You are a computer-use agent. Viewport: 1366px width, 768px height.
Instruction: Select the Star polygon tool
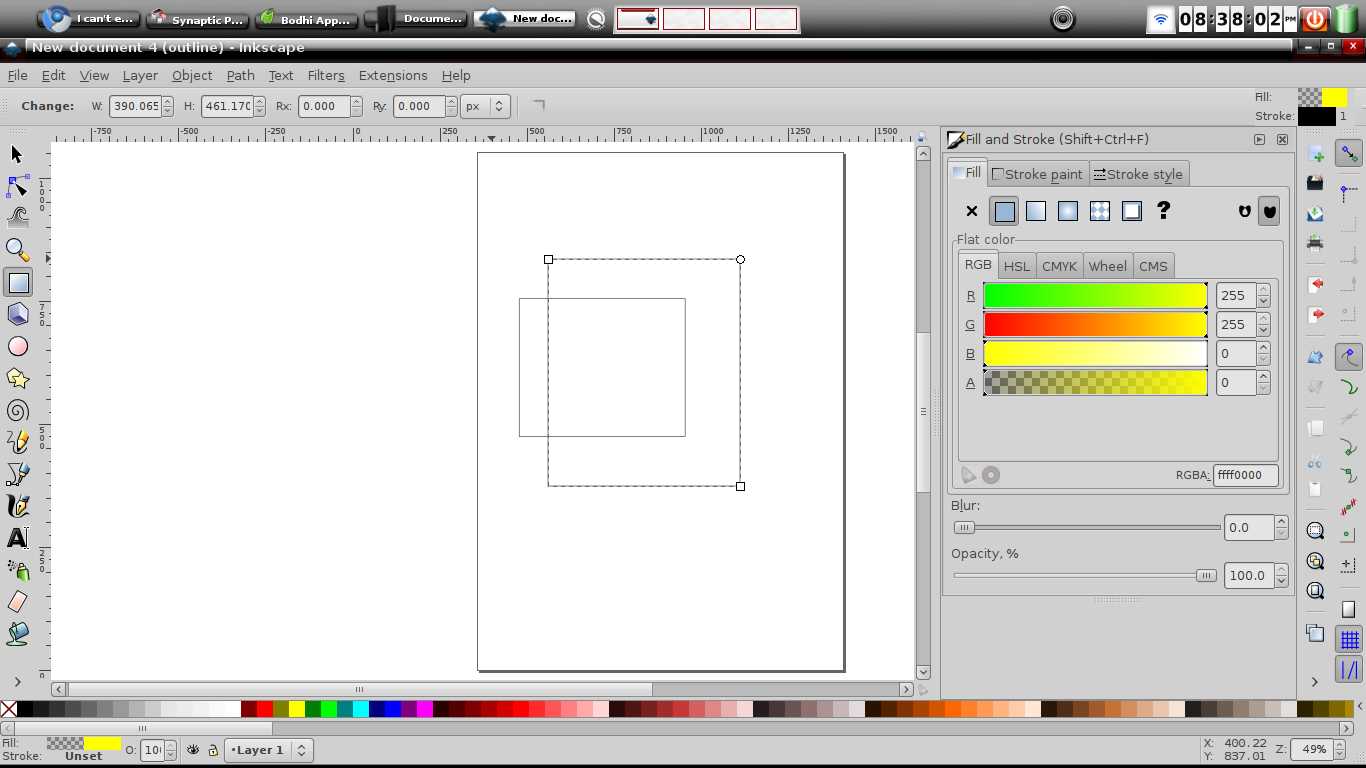click(17, 378)
